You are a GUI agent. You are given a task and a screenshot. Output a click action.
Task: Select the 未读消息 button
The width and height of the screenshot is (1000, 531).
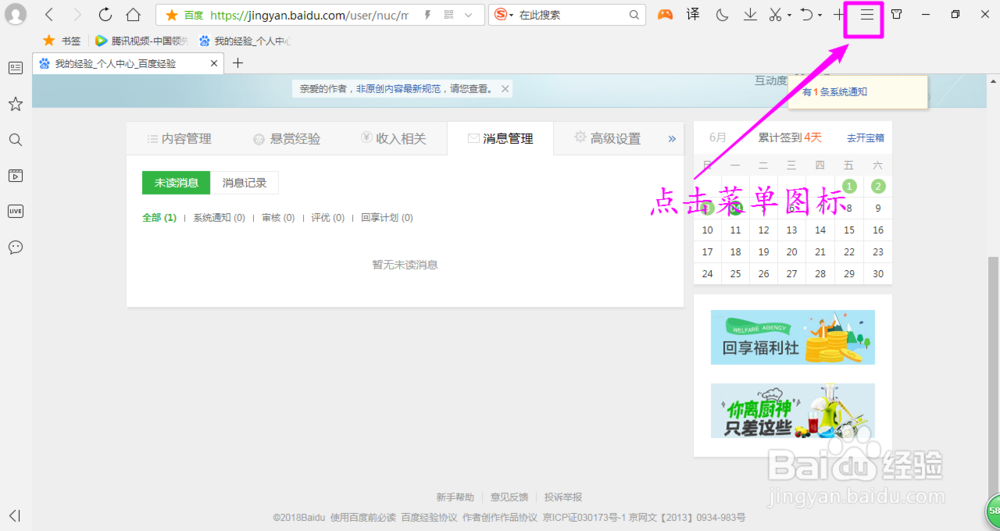tap(176, 183)
